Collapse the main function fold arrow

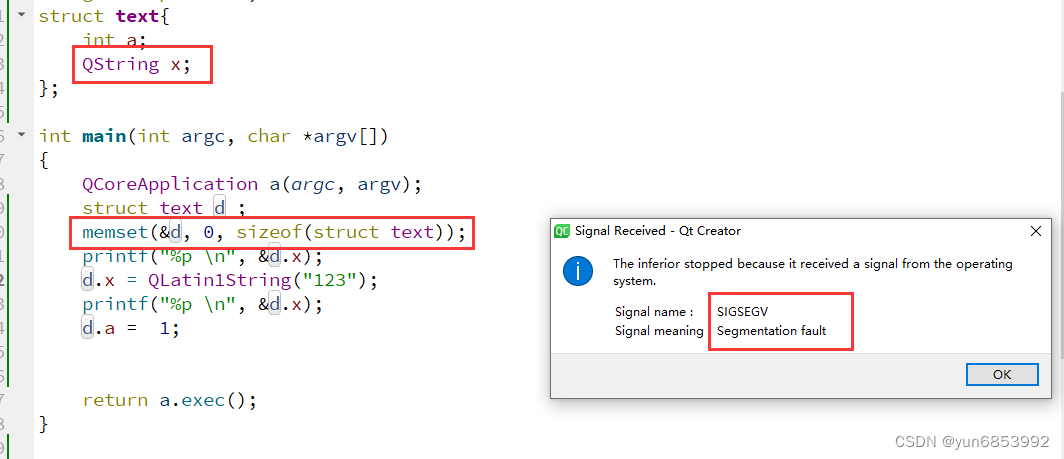(21, 134)
